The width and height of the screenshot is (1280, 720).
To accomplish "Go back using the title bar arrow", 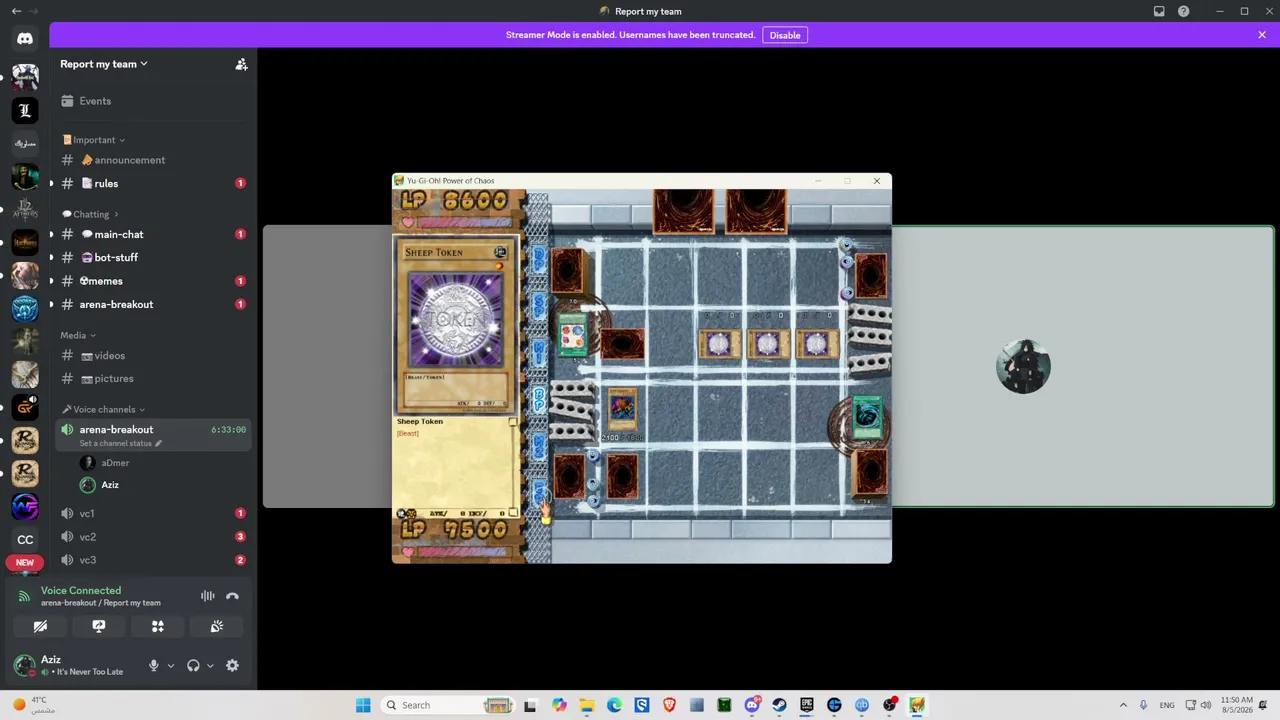I will tap(16, 11).
